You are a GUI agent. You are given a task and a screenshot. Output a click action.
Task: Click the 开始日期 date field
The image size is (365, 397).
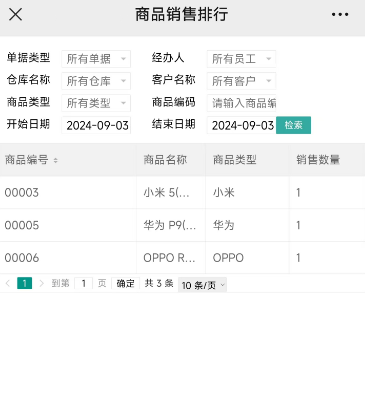tap(96, 125)
